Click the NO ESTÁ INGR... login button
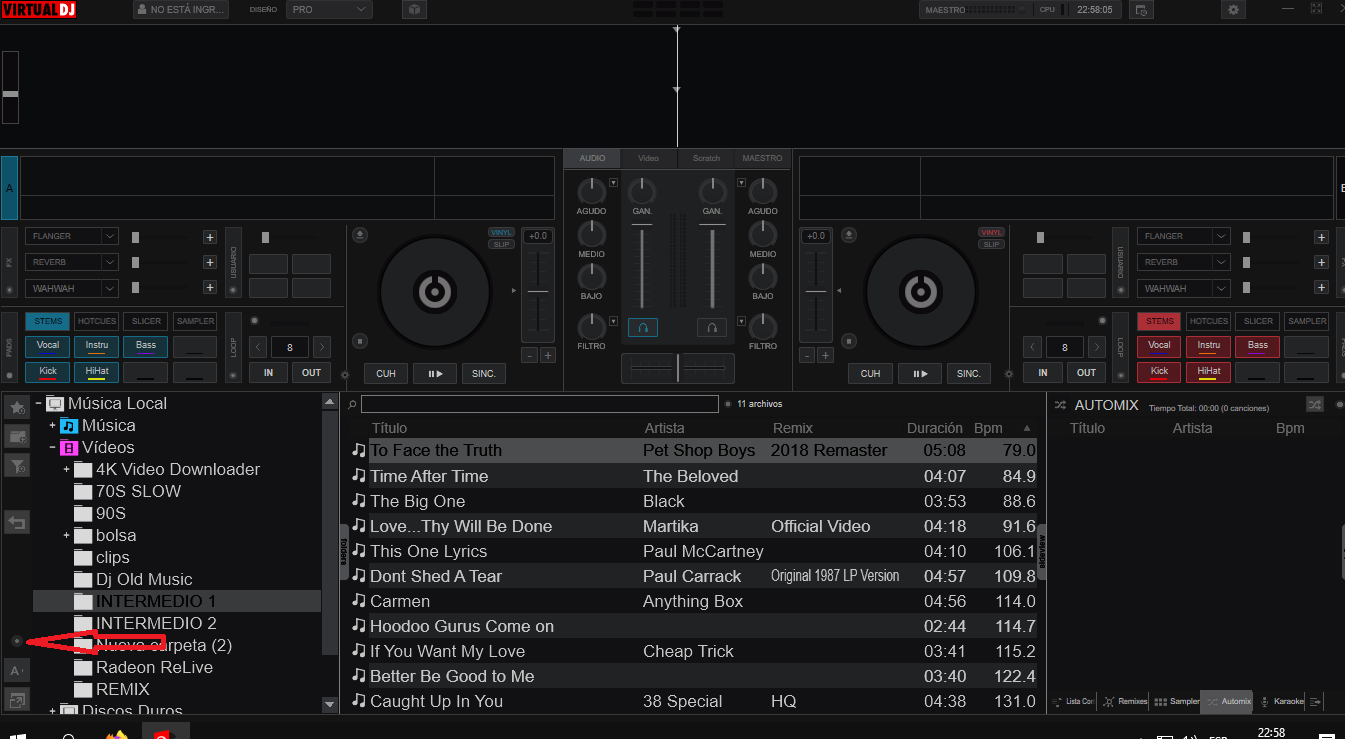 pyautogui.click(x=180, y=9)
